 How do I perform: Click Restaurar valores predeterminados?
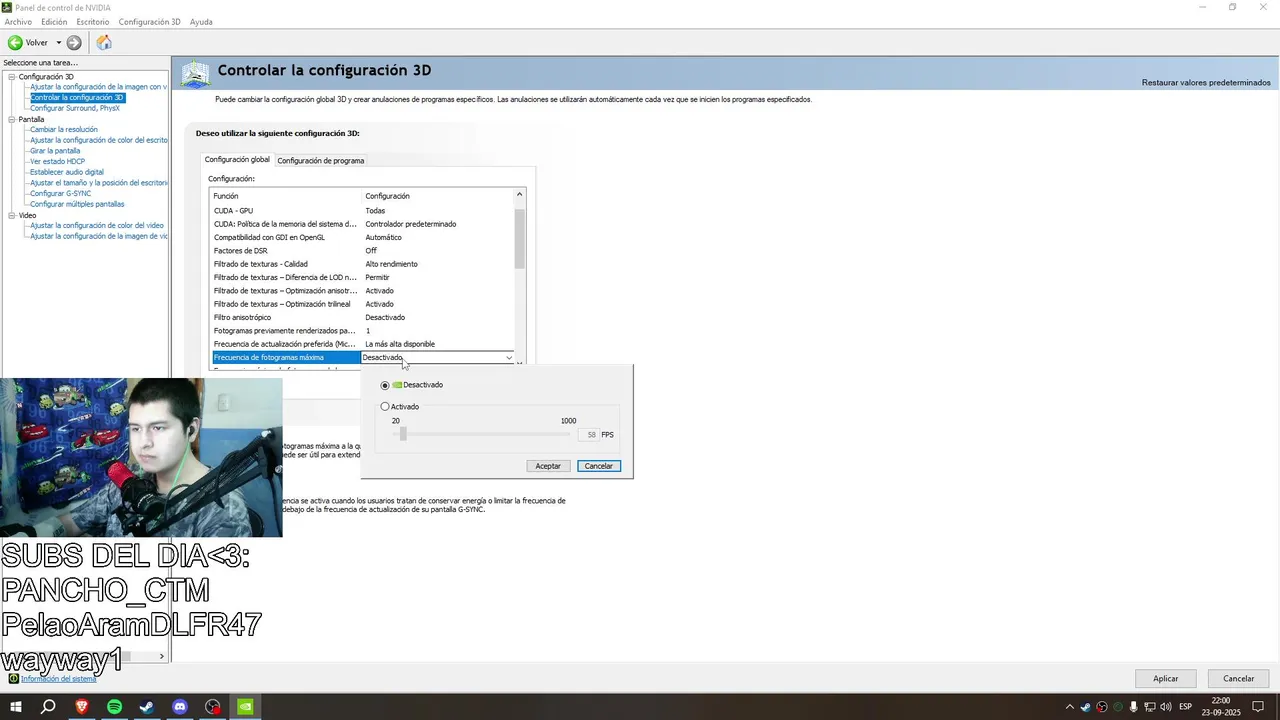click(x=1206, y=82)
